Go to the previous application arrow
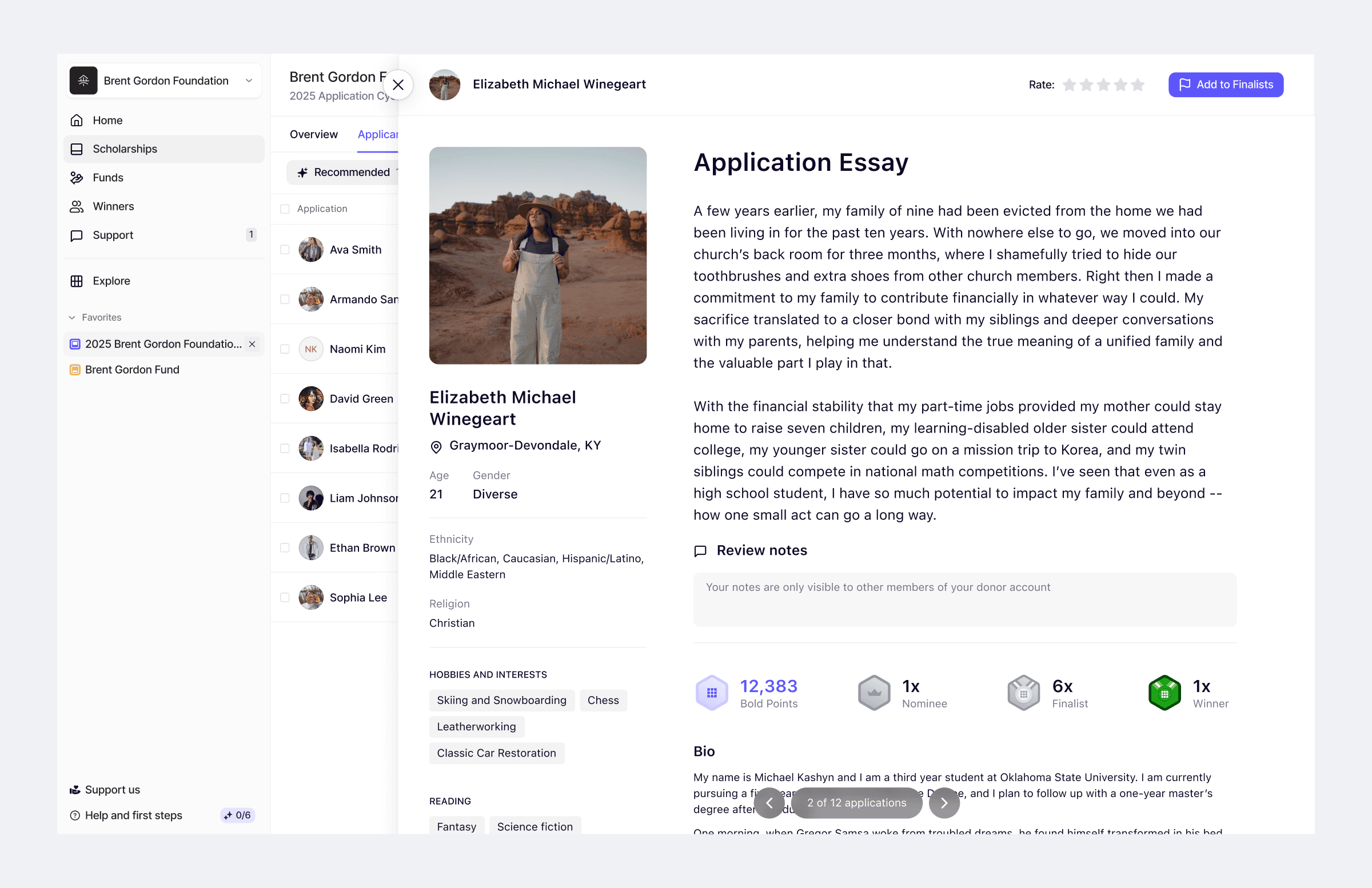This screenshot has width=1372, height=888. point(769,803)
